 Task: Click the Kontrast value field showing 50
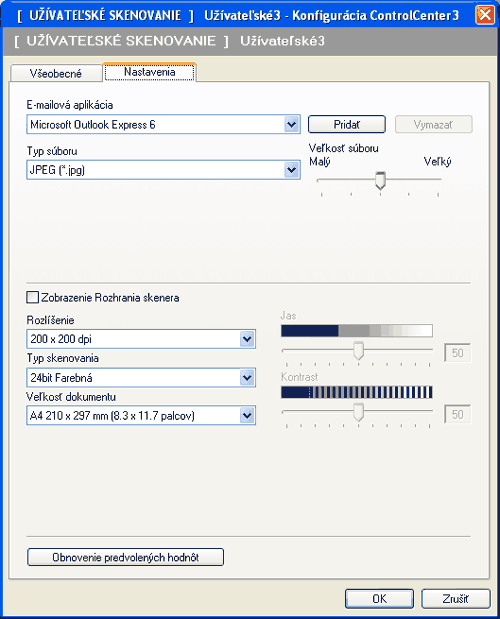457,414
